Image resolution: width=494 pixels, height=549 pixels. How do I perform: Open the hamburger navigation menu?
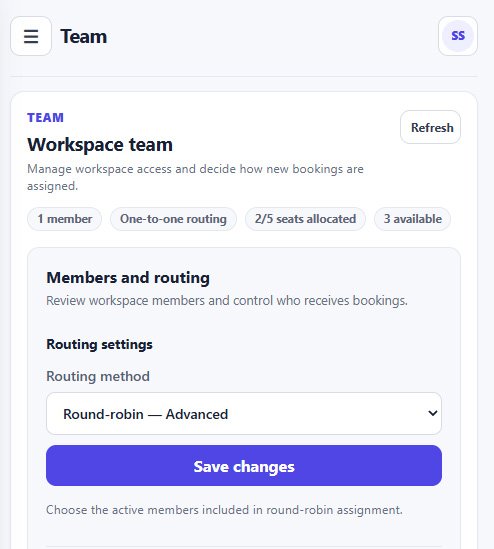click(31, 36)
